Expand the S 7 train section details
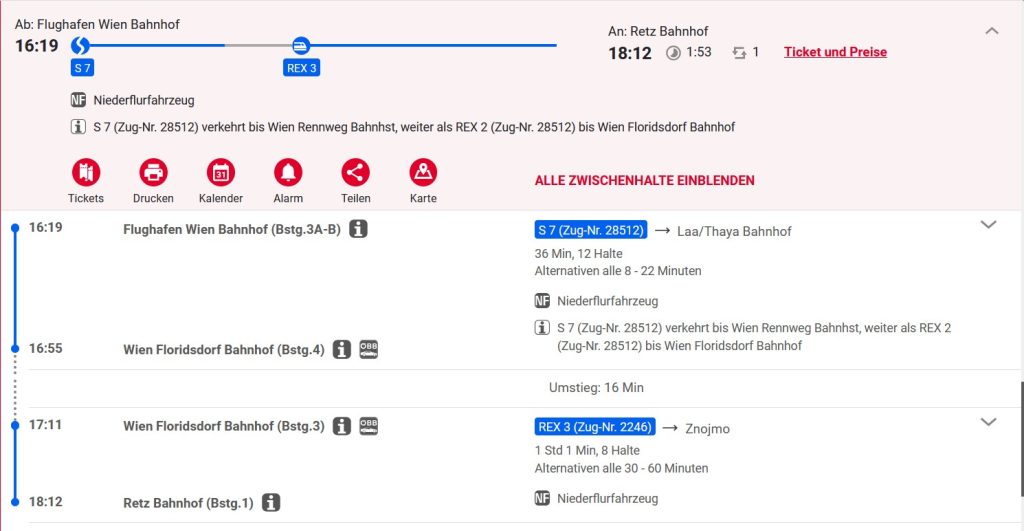Image resolution: width=1024 pixels, height=531 pixels. click(x=988, y=225)
